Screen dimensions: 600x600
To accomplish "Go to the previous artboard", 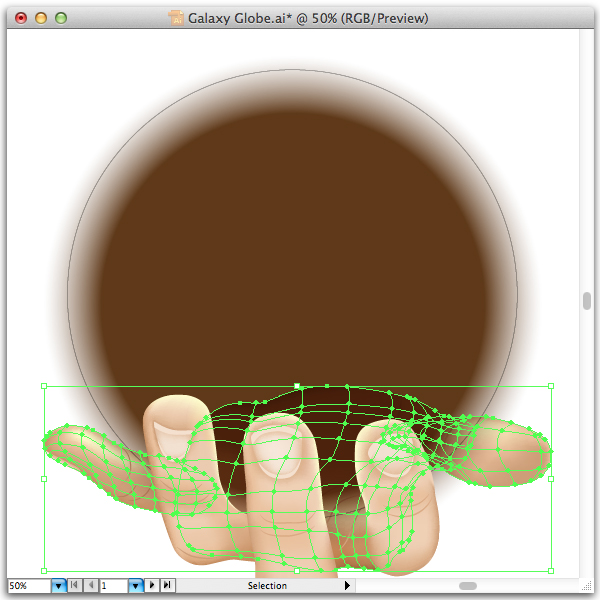I will tap(91, 585).
